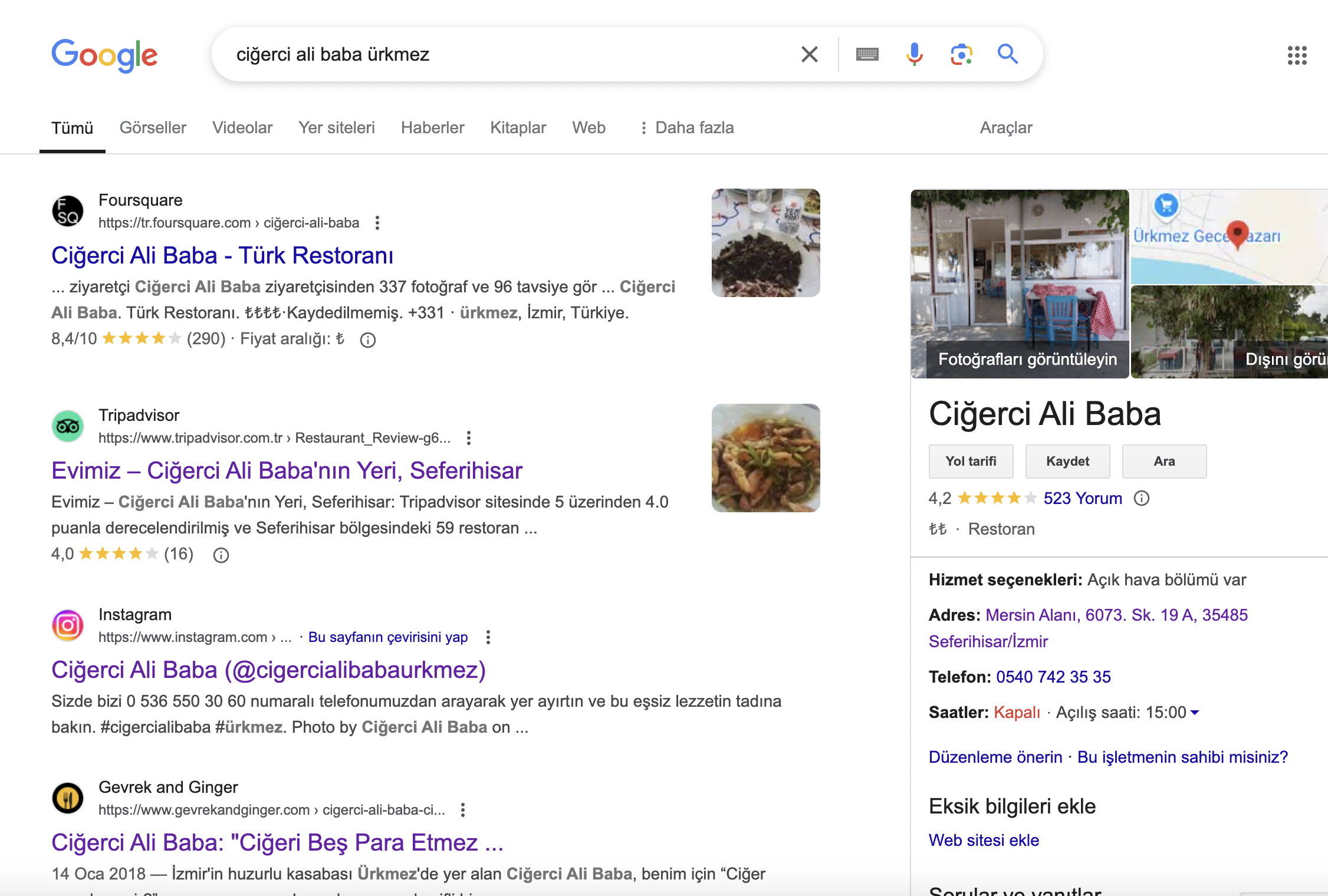1328x896 pixels.
Task: Click the magnifying glass search icon
Action: point(1008,54)
